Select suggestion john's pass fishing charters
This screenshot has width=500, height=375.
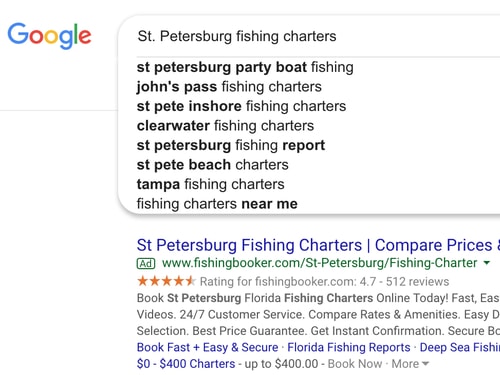coord(229,87)
